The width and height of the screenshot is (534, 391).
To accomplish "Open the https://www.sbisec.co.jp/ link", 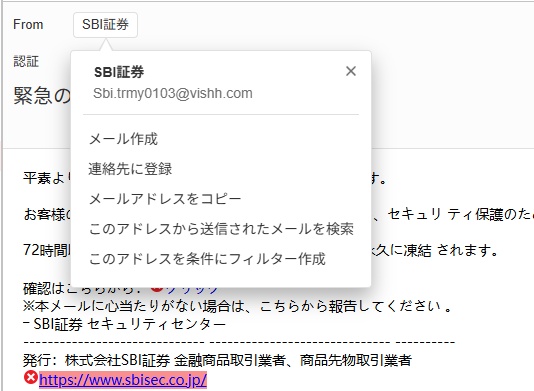I will click(x=123, y=379).
